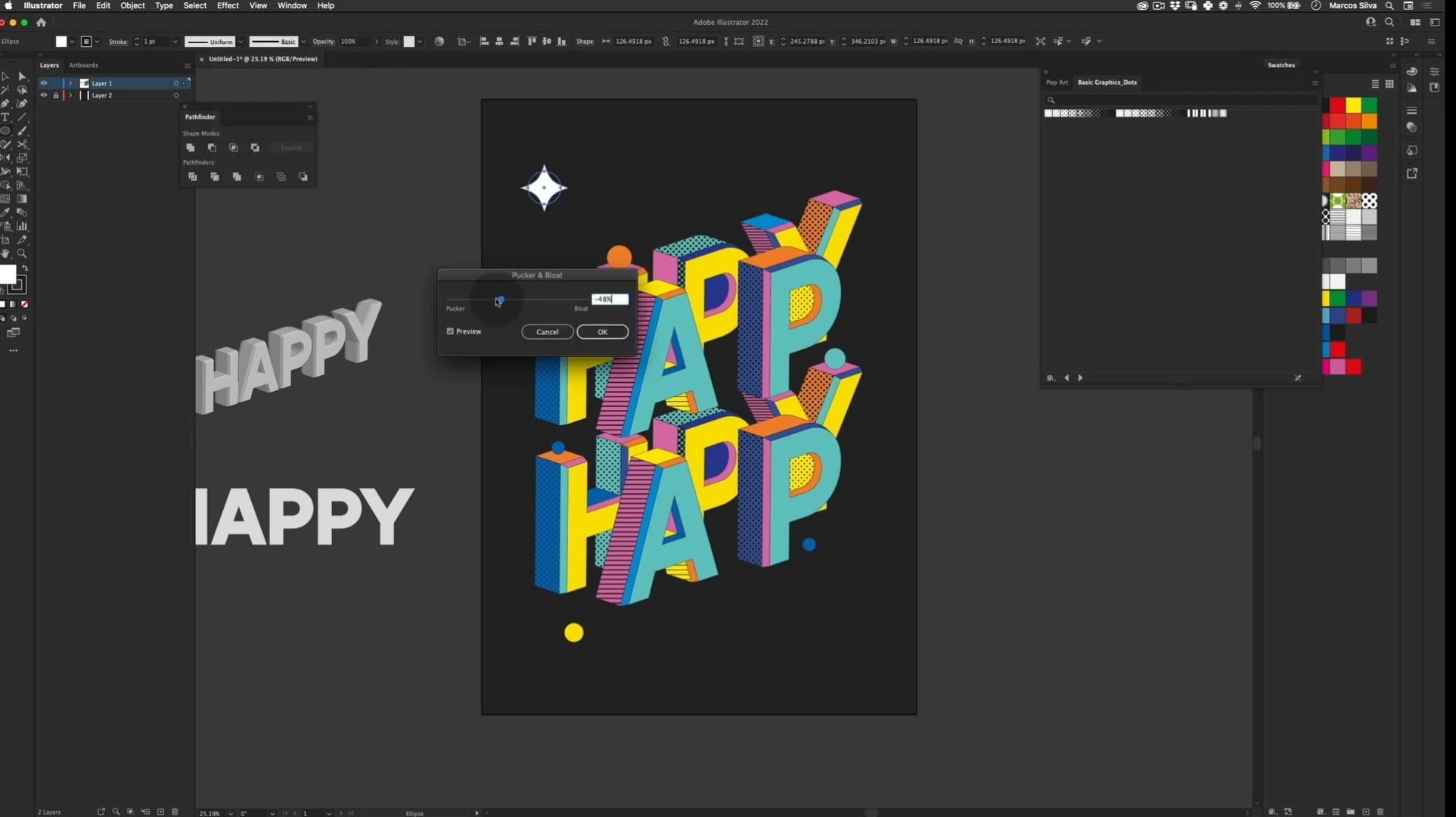Select the Gradient tool

pos(22,199)
